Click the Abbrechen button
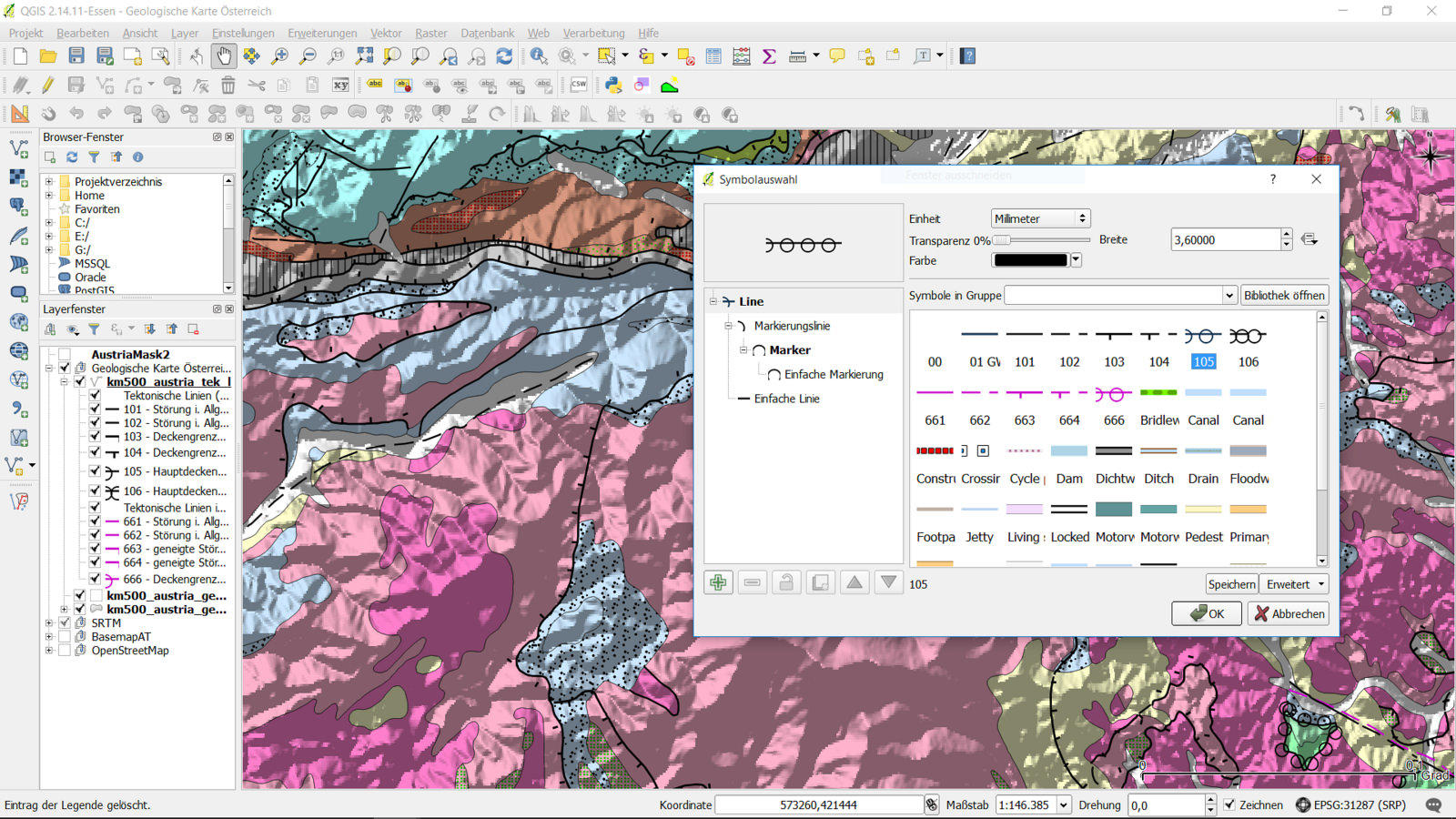This screenshot has width=1456, height=819. click(1289, 613)
